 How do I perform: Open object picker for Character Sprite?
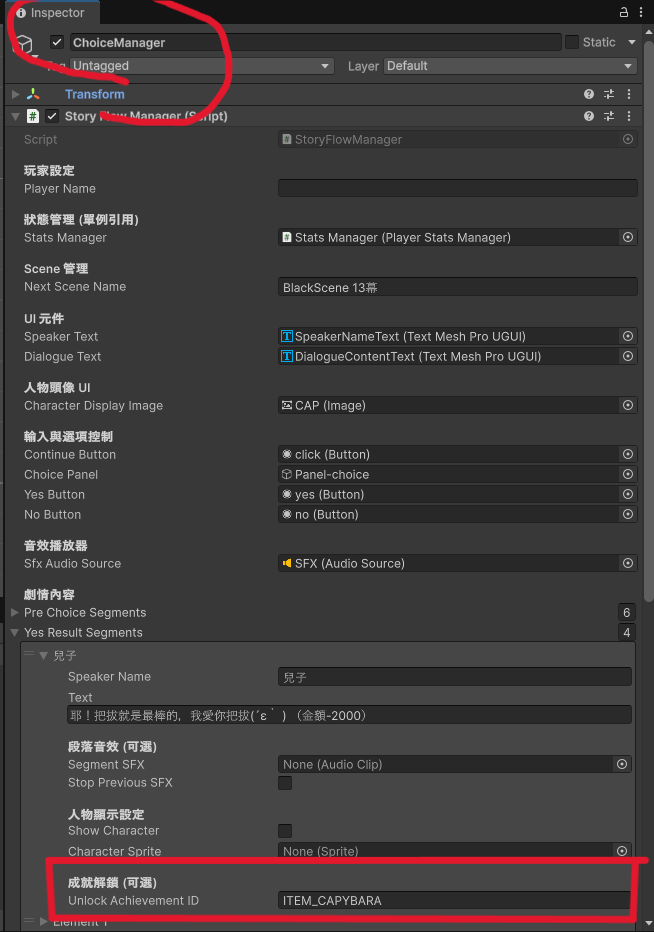(x=622, y=851)
